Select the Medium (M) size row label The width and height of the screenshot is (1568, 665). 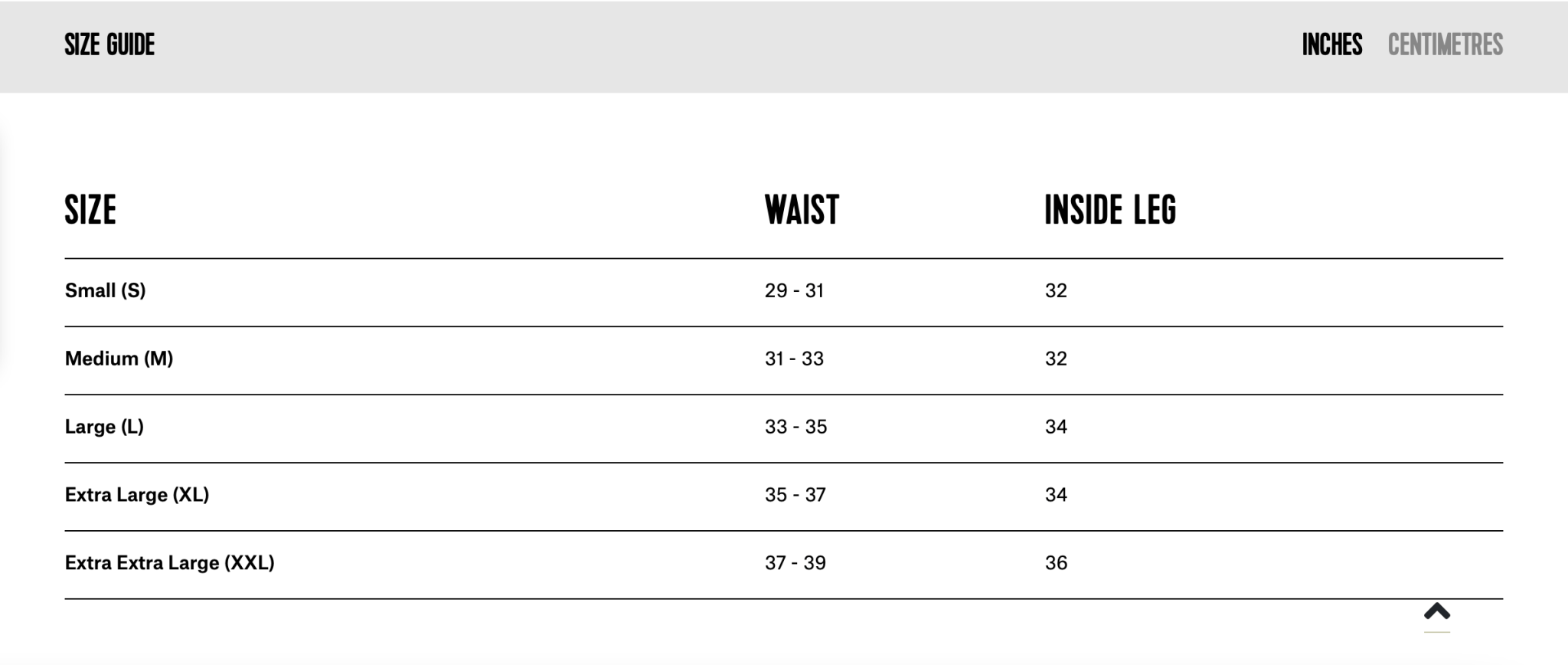coord(119,359)
